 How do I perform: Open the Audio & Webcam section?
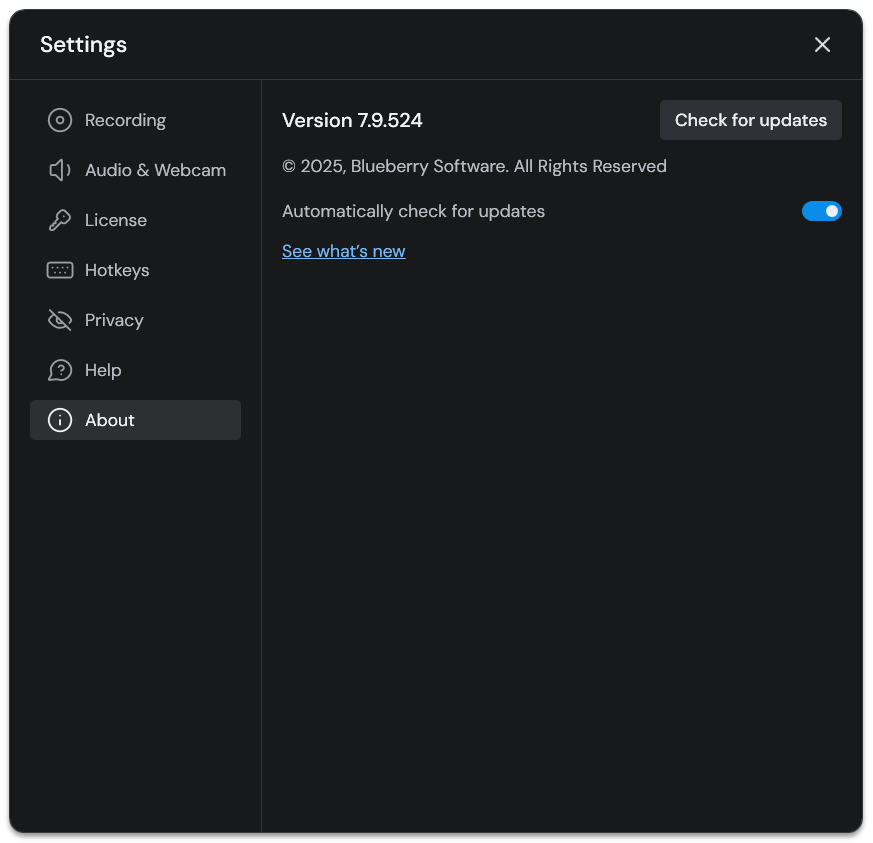click(155, 170)
